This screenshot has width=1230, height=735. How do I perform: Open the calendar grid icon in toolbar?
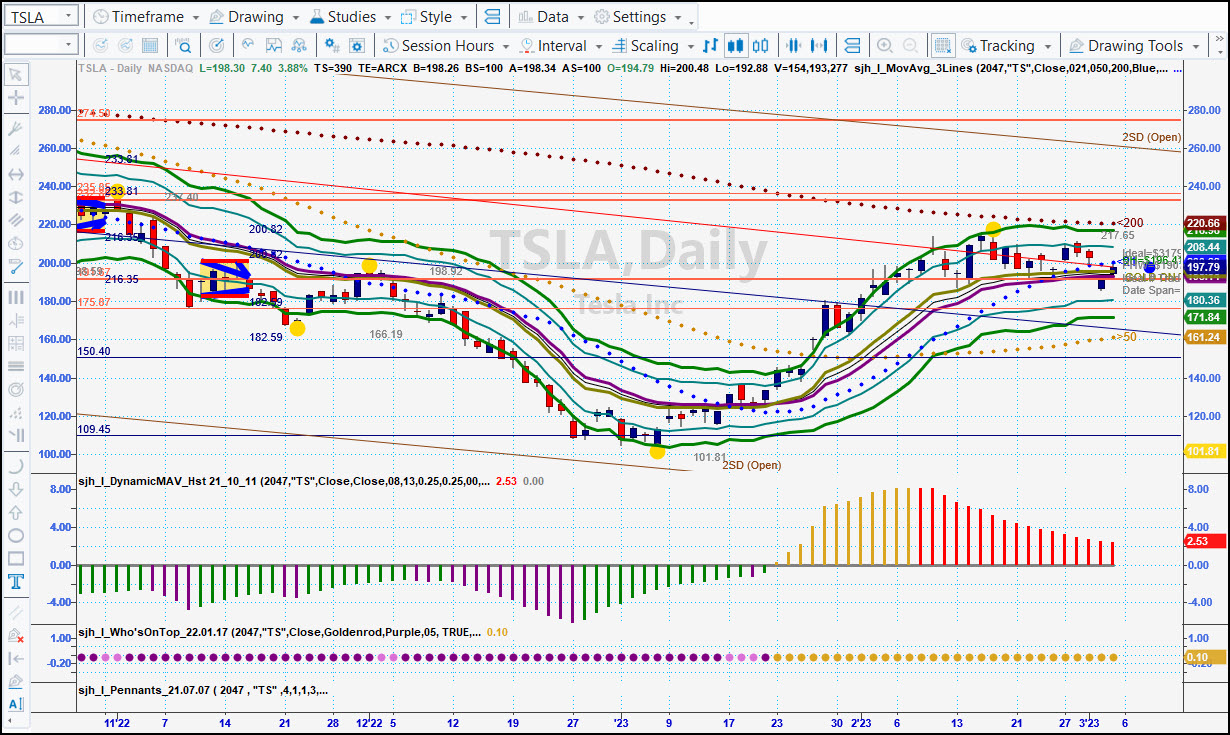click(x=150, y=46)
